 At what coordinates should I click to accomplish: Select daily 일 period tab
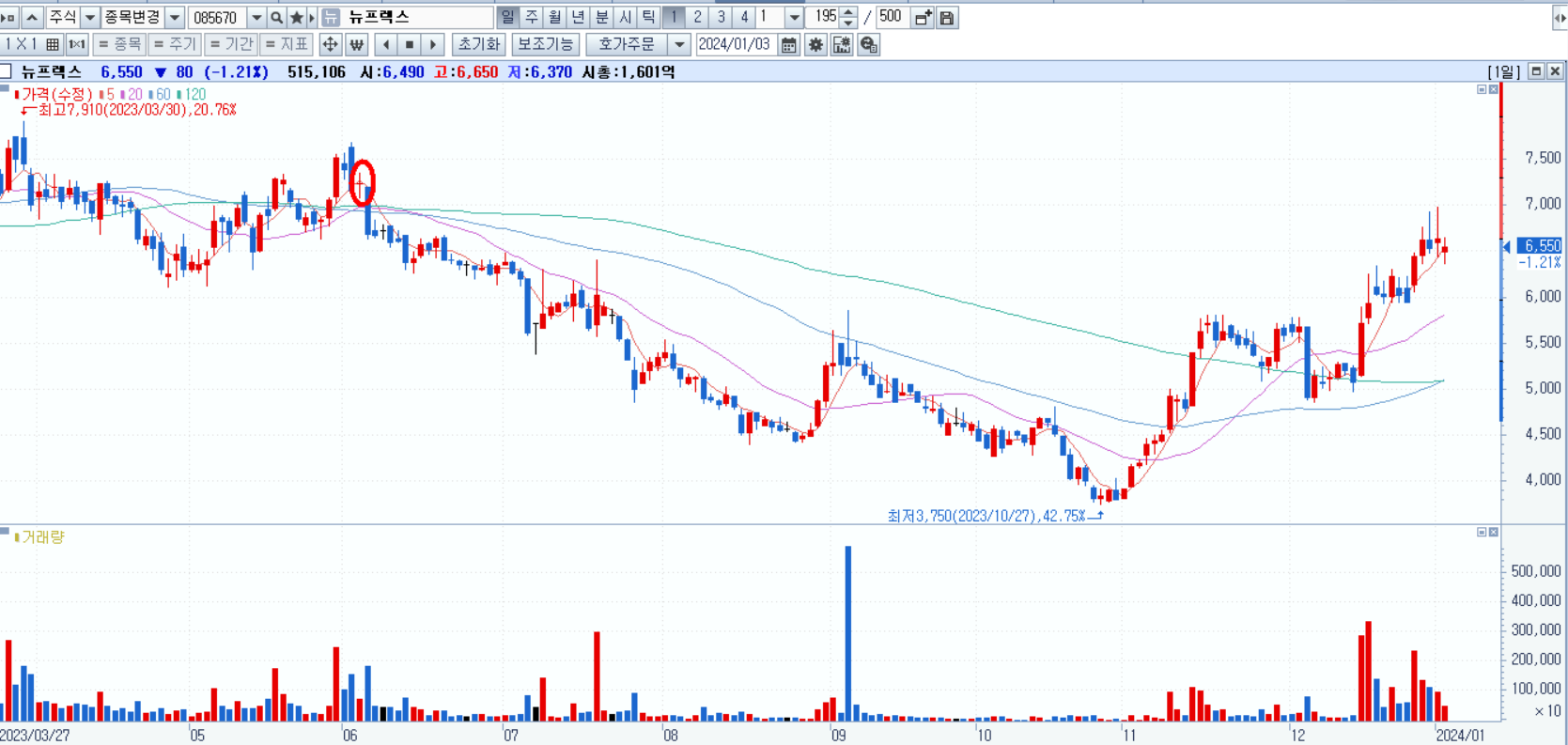(508, 17)
